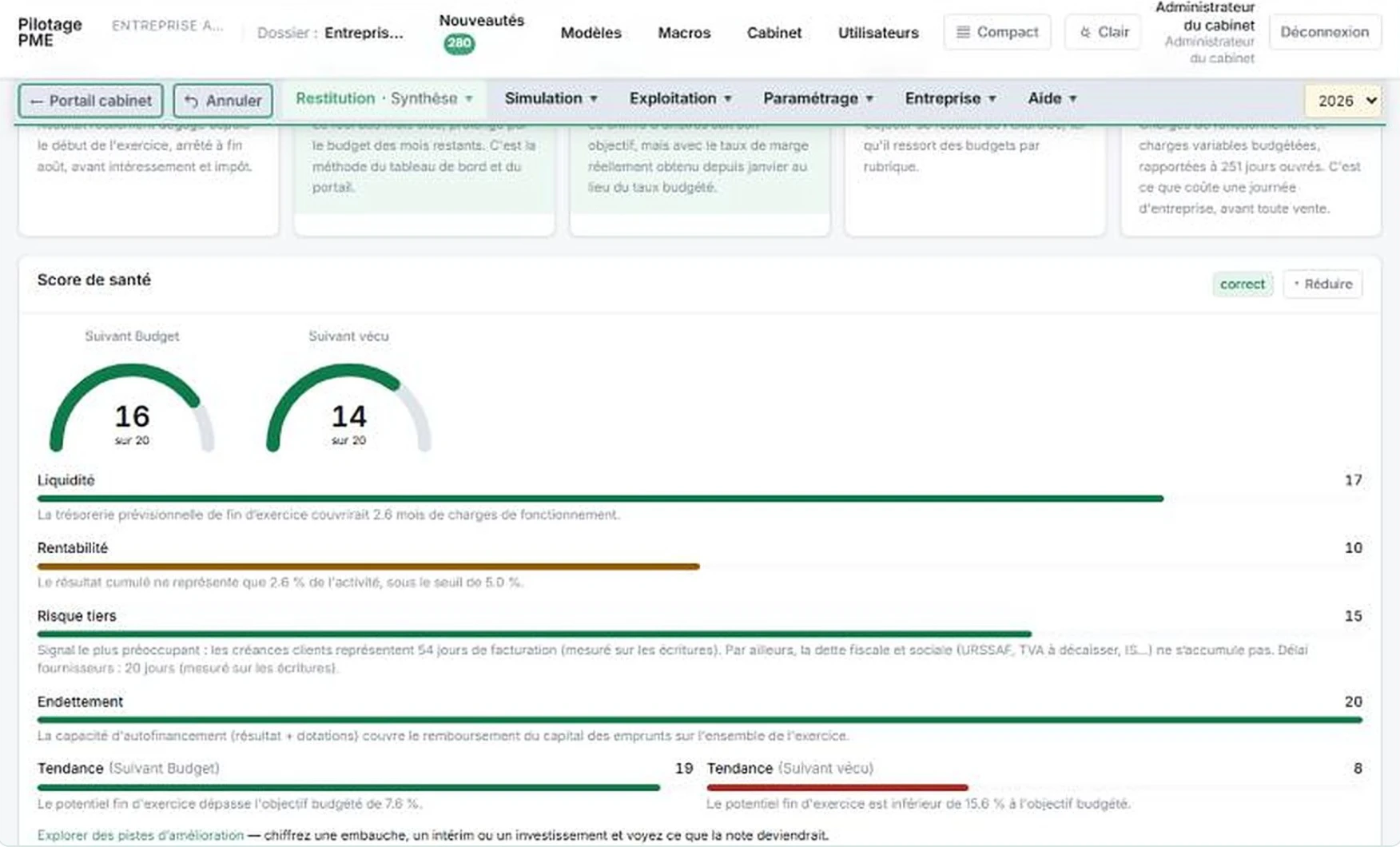Image resolution: width=1400 pixels, height=847 pixels.
Task: Click the Rentabilité score value 10
Action: (1353, 548)
